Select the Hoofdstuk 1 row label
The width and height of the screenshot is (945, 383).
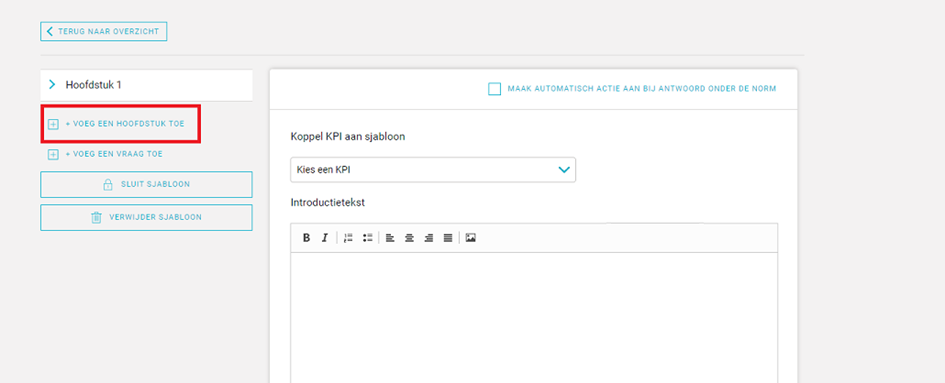click(93, 85)
